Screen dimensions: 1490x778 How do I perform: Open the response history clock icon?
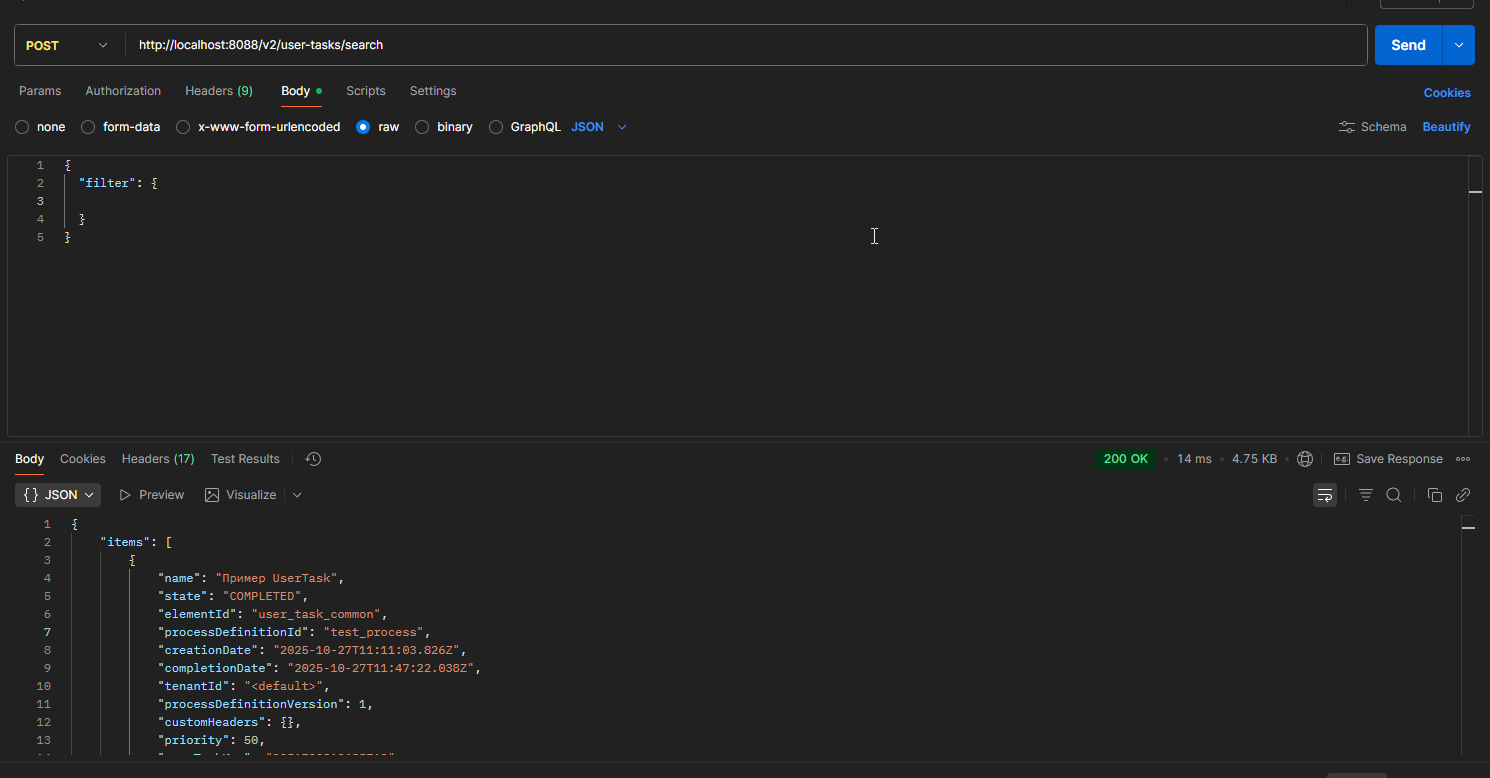tap(313, 459)
